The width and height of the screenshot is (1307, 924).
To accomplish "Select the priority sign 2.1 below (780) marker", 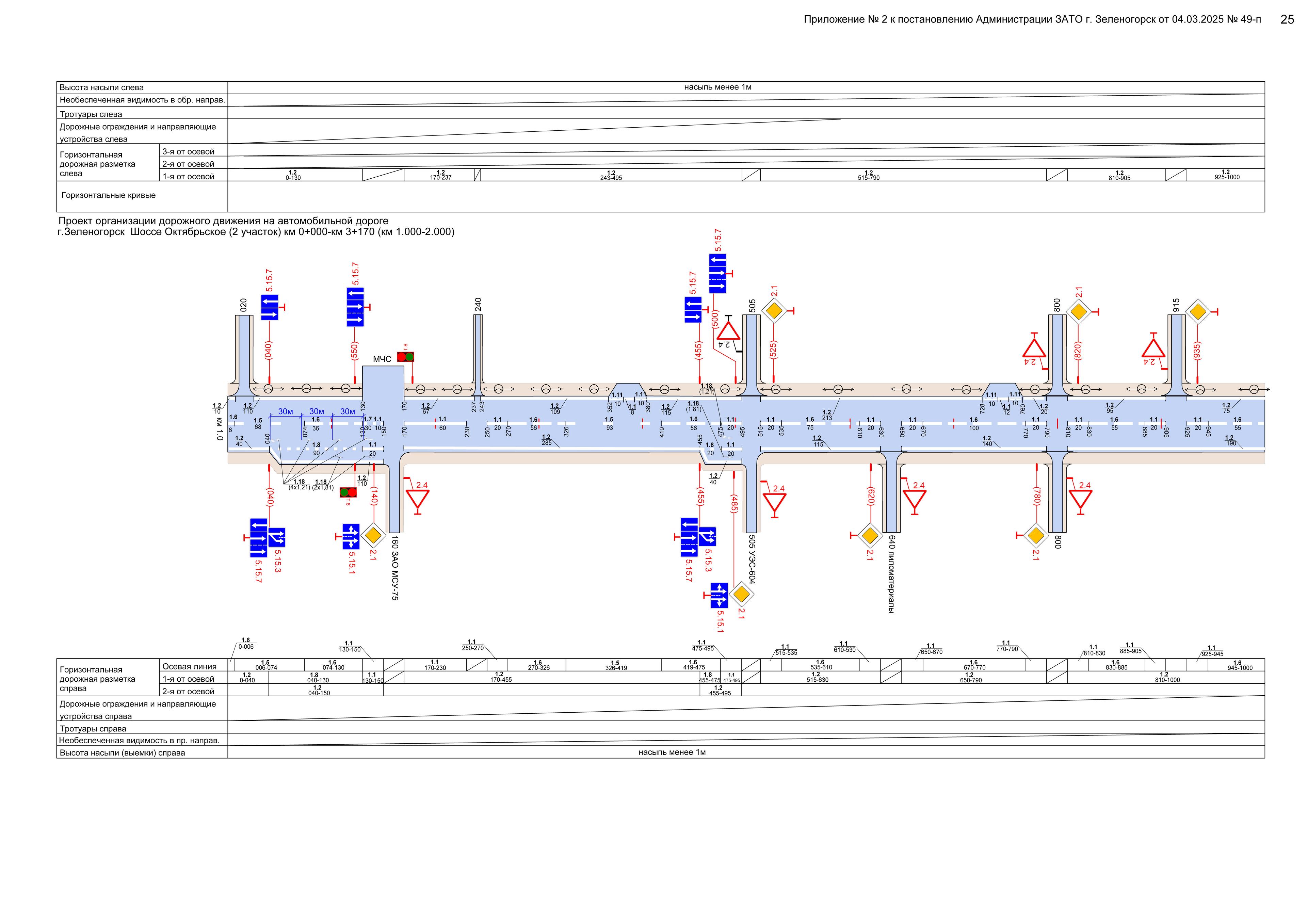I will (x=1035, y=535).
